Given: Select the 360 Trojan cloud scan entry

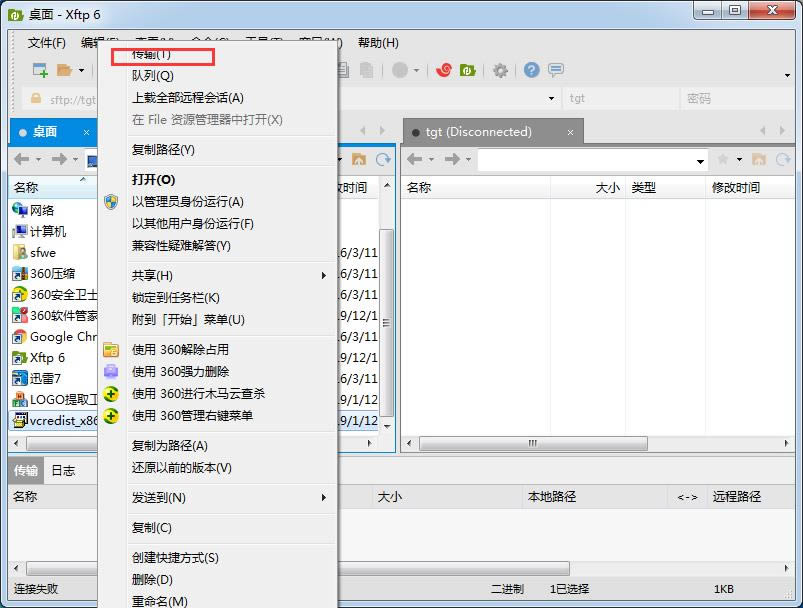Looking at the screenshot, I should tap(198, 394).
